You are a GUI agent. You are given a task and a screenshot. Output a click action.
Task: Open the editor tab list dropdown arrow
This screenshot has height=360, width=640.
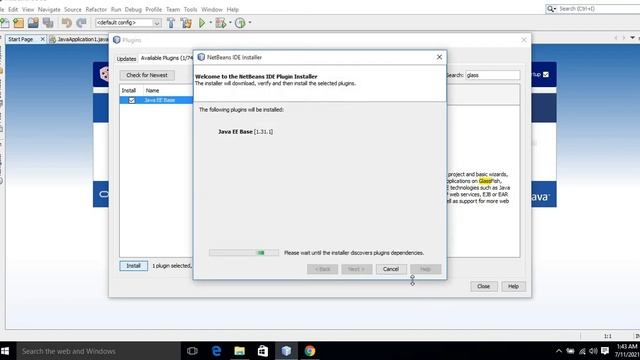click(632, 38)
